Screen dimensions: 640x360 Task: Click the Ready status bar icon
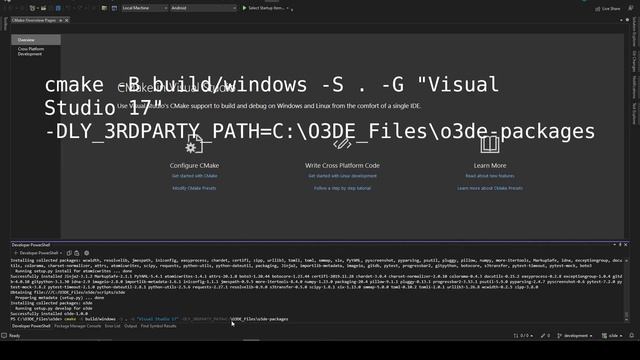tap(4, 336)
